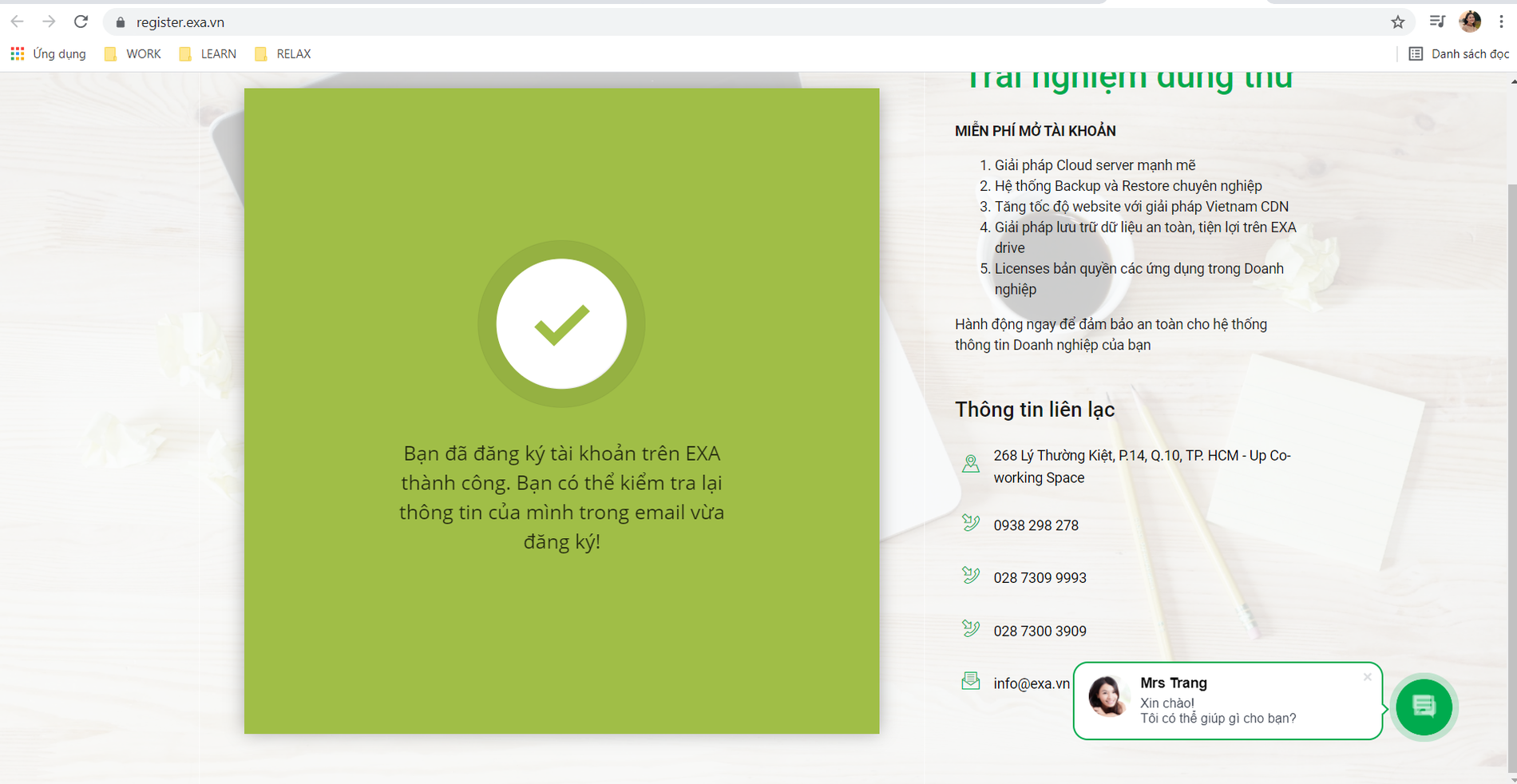
Task: Bookmark this page with the star icon
Action: coord(1397,22)
